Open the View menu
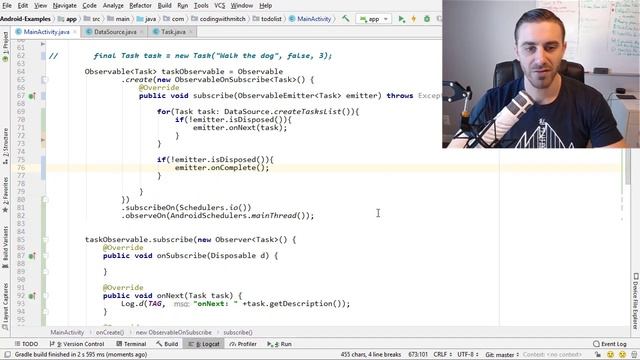 click(40, 5)
